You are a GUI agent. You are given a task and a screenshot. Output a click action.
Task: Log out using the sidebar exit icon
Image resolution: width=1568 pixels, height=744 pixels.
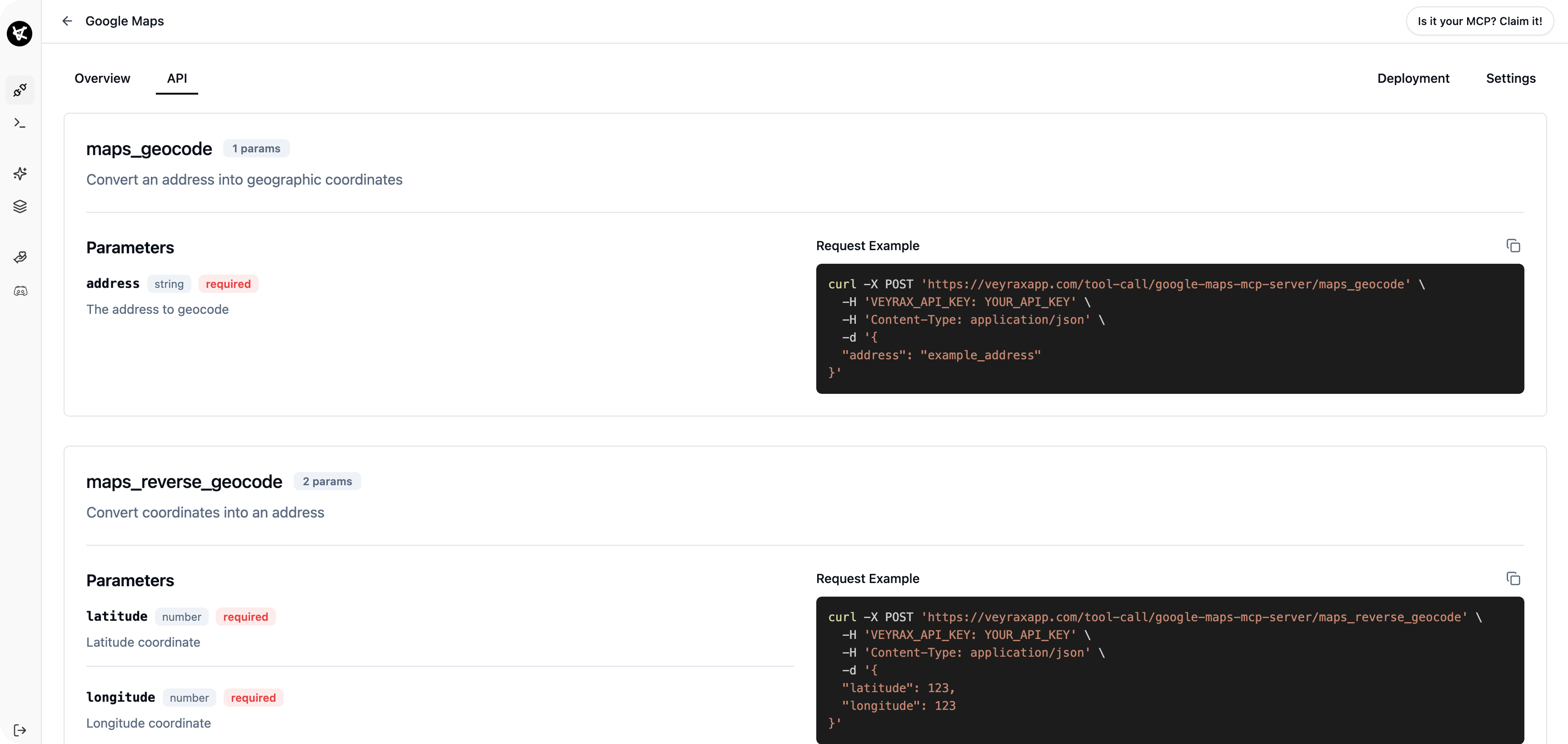tap(20, 730)
